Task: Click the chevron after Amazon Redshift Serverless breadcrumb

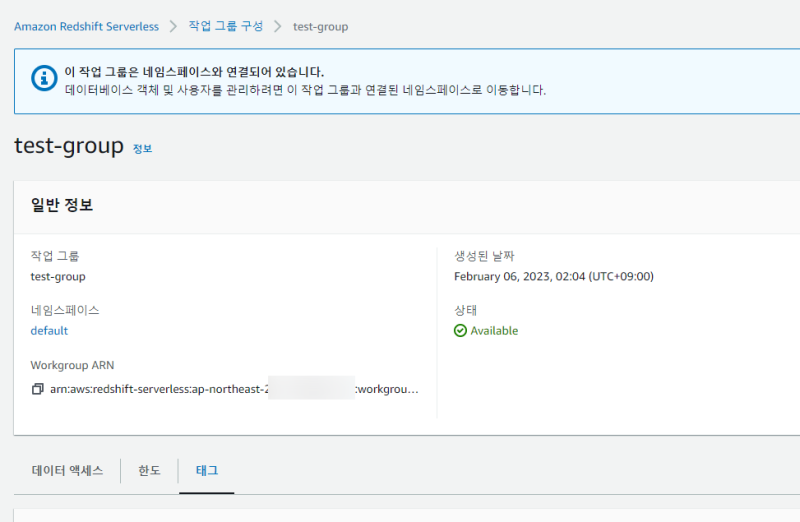Action: click(173, 27)
